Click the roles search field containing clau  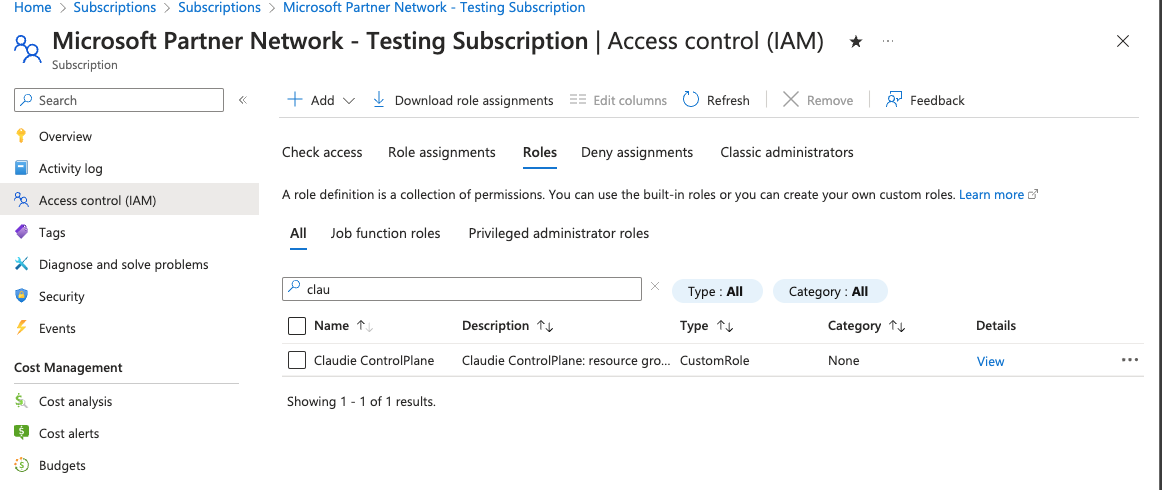pyautogui.click(x=470, y=289)
